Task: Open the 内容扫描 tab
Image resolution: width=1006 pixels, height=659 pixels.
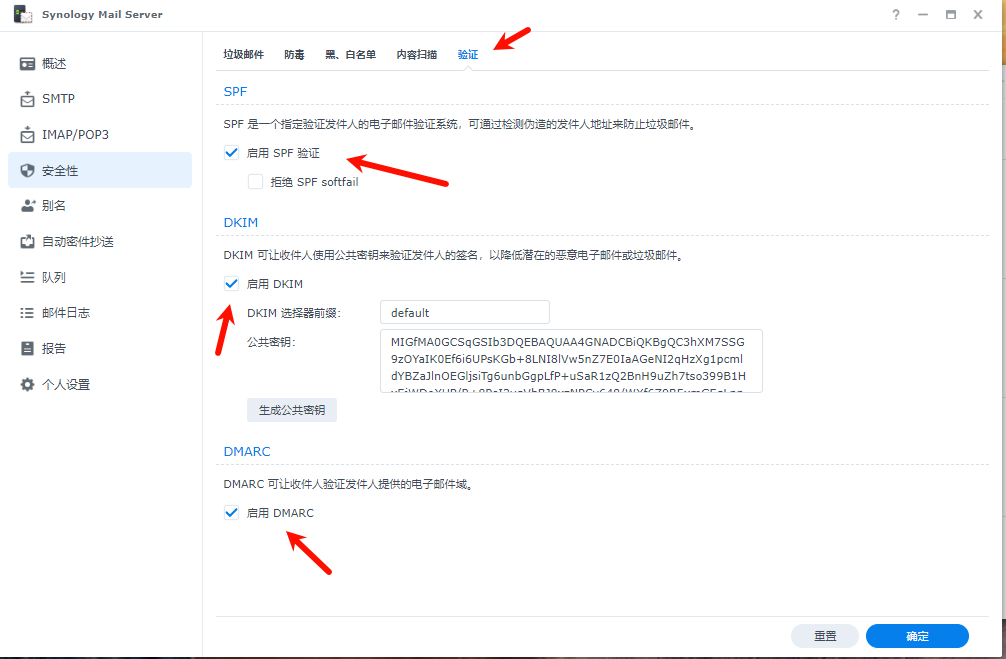Action: pyautogui.click(x=416, y=55)
